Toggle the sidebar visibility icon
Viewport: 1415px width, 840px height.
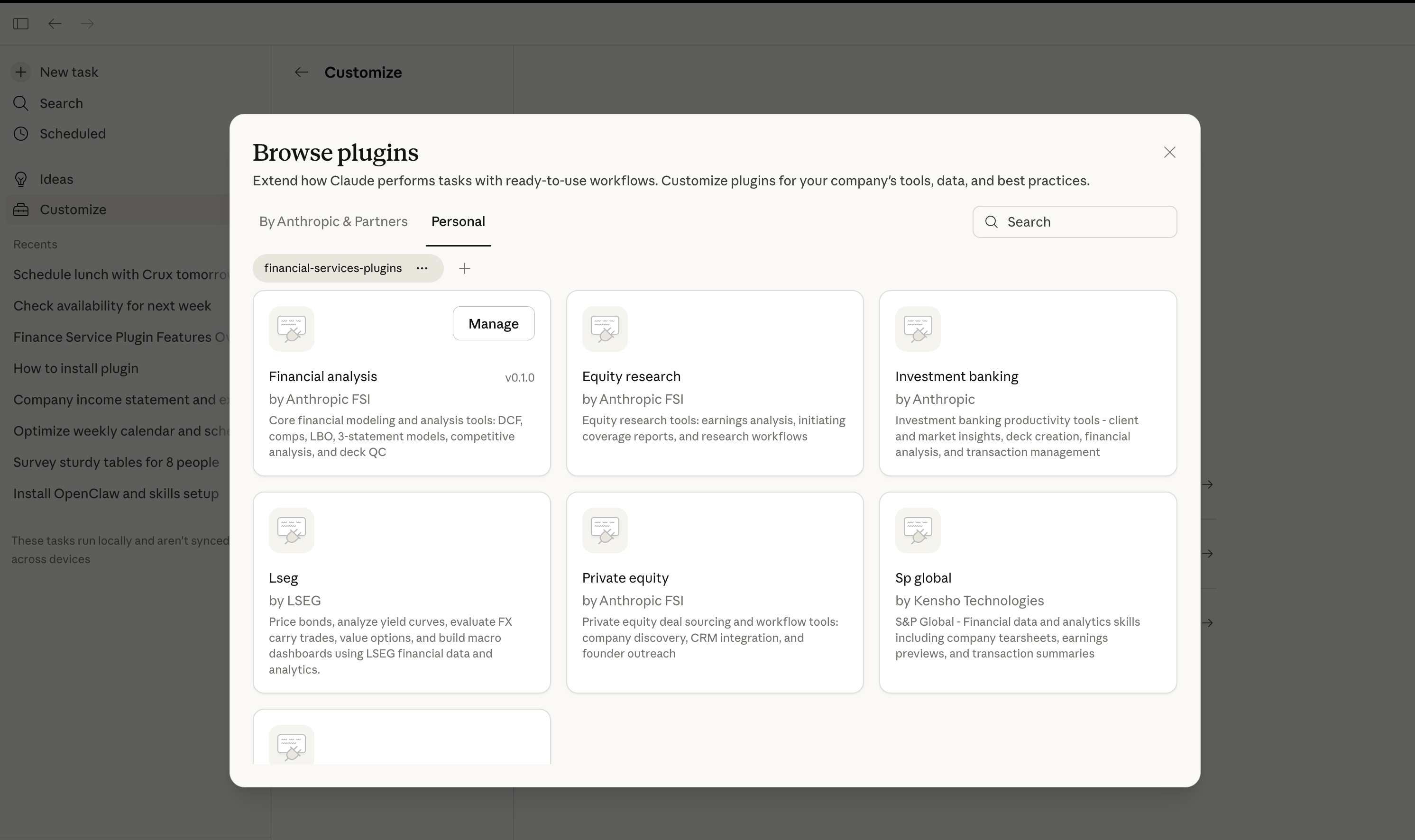[x=21, y=23]
